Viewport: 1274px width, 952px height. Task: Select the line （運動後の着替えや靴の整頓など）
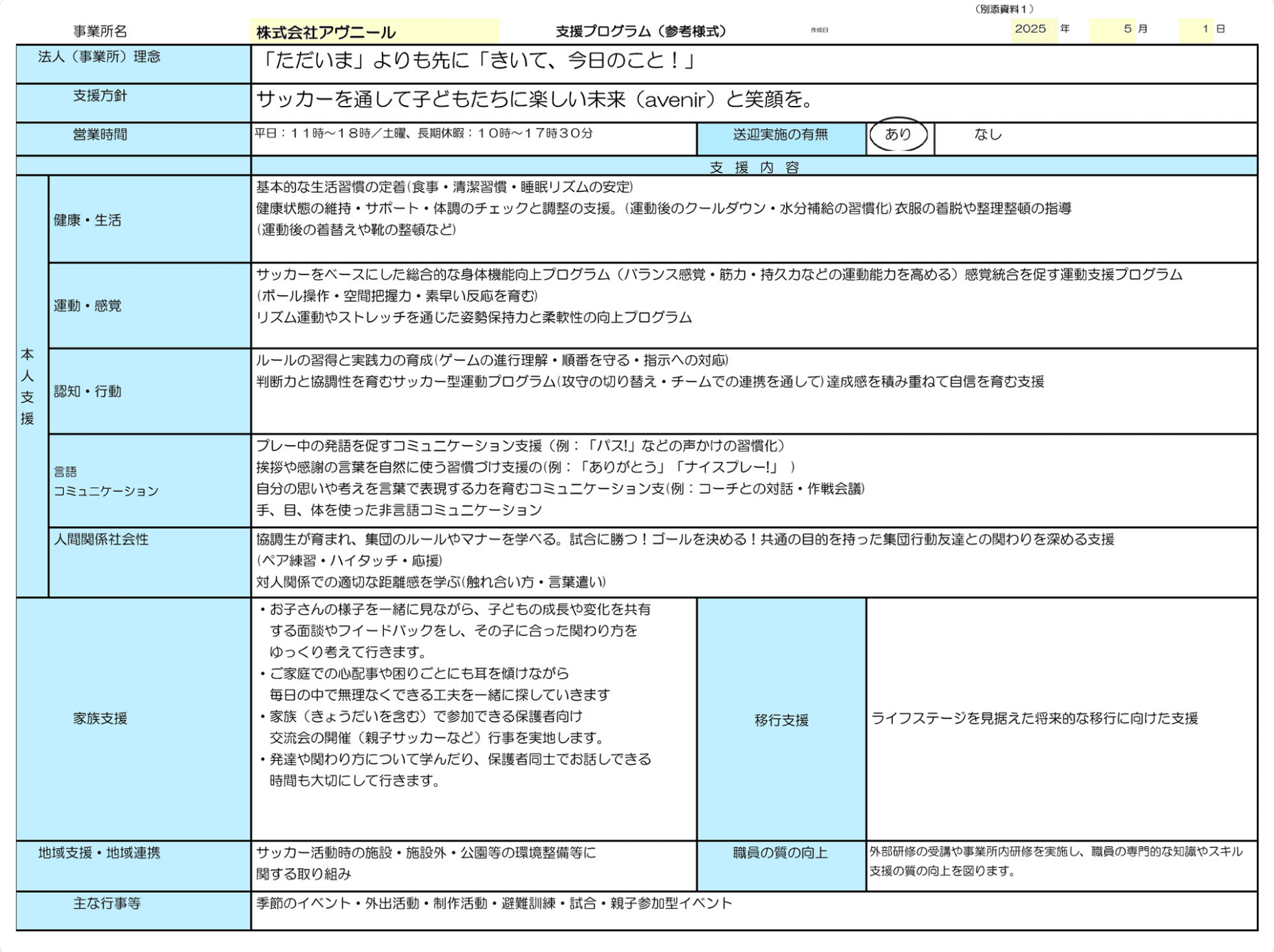pos(356,230)
